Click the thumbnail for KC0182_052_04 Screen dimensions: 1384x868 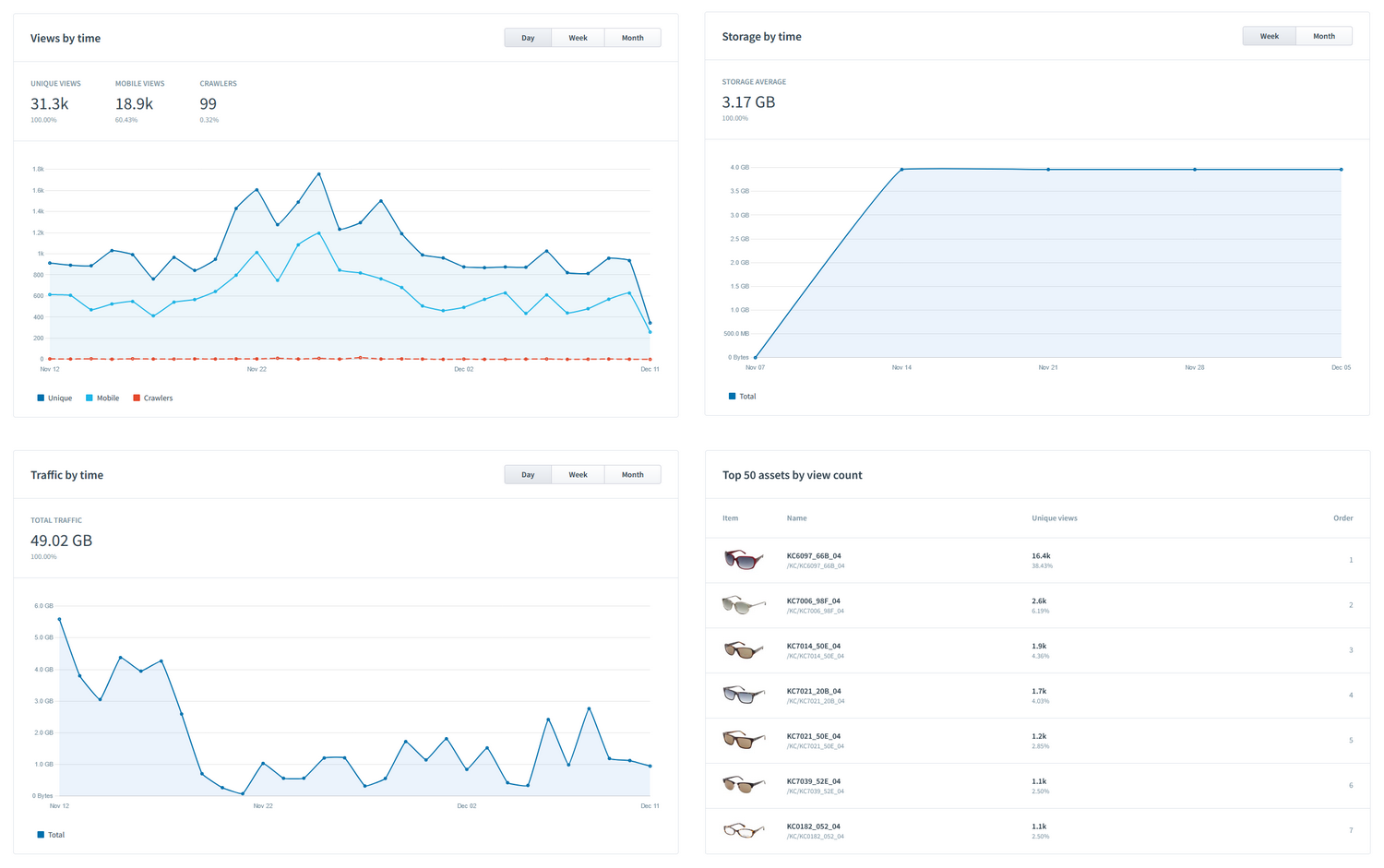[744, 829]
